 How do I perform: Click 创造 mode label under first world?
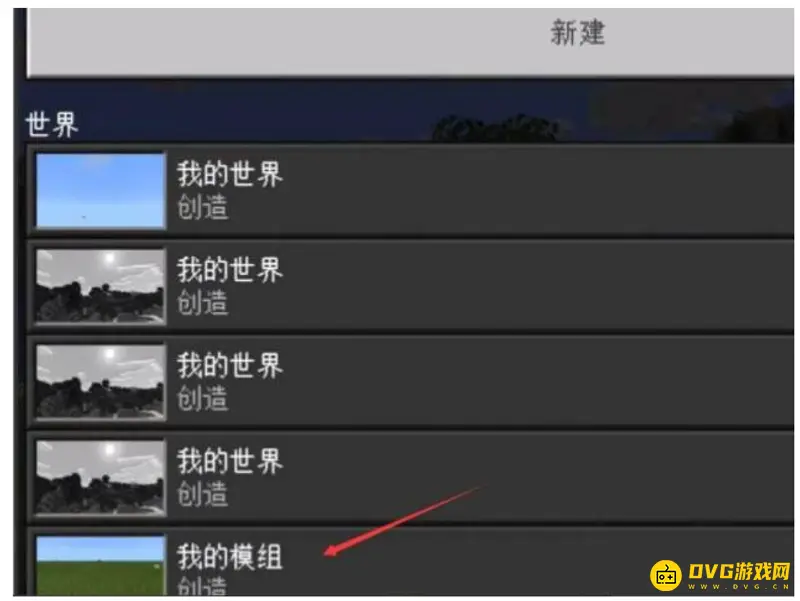pos(203,208)
